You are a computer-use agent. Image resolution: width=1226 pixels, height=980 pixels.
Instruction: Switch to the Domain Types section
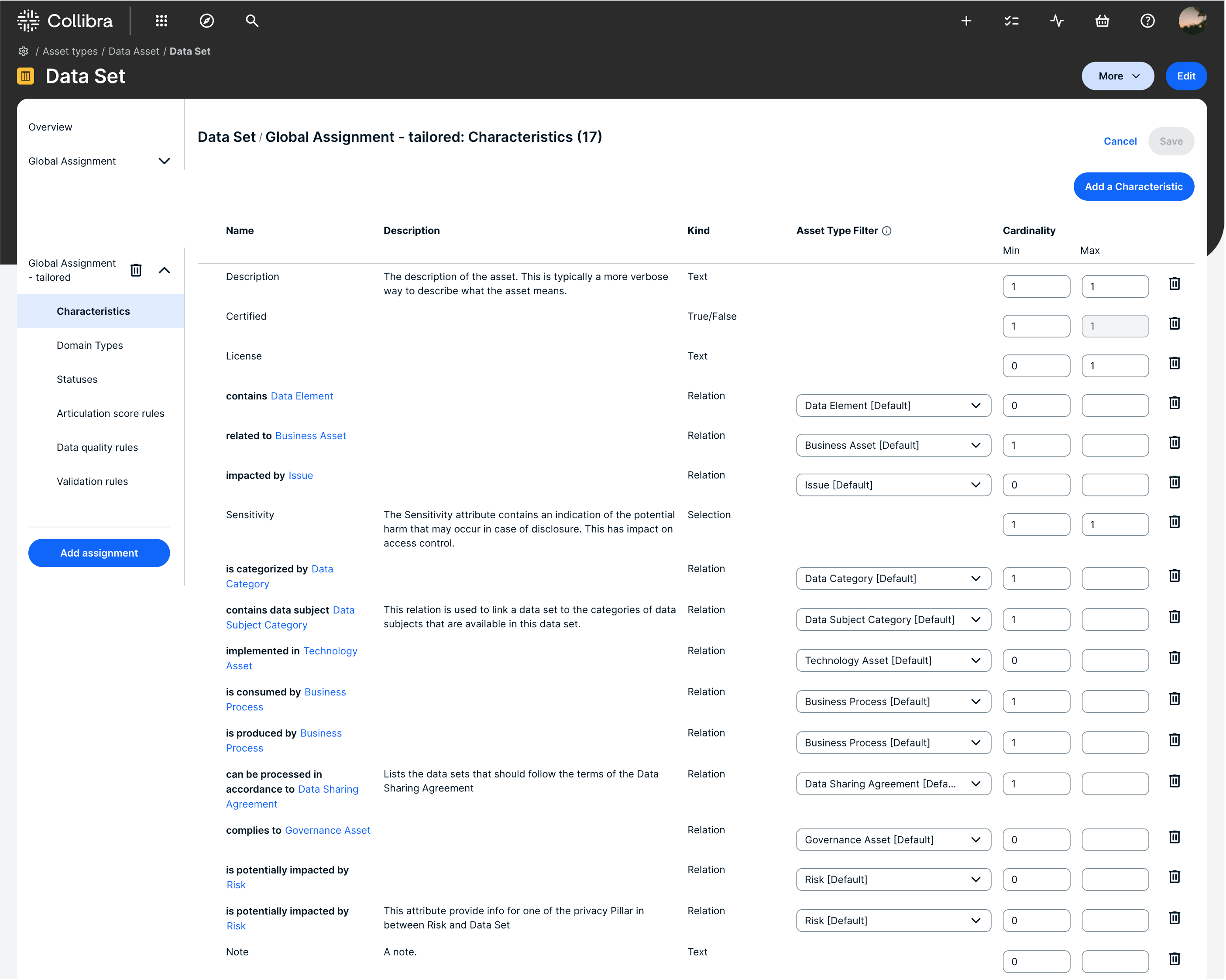(90, 346)
